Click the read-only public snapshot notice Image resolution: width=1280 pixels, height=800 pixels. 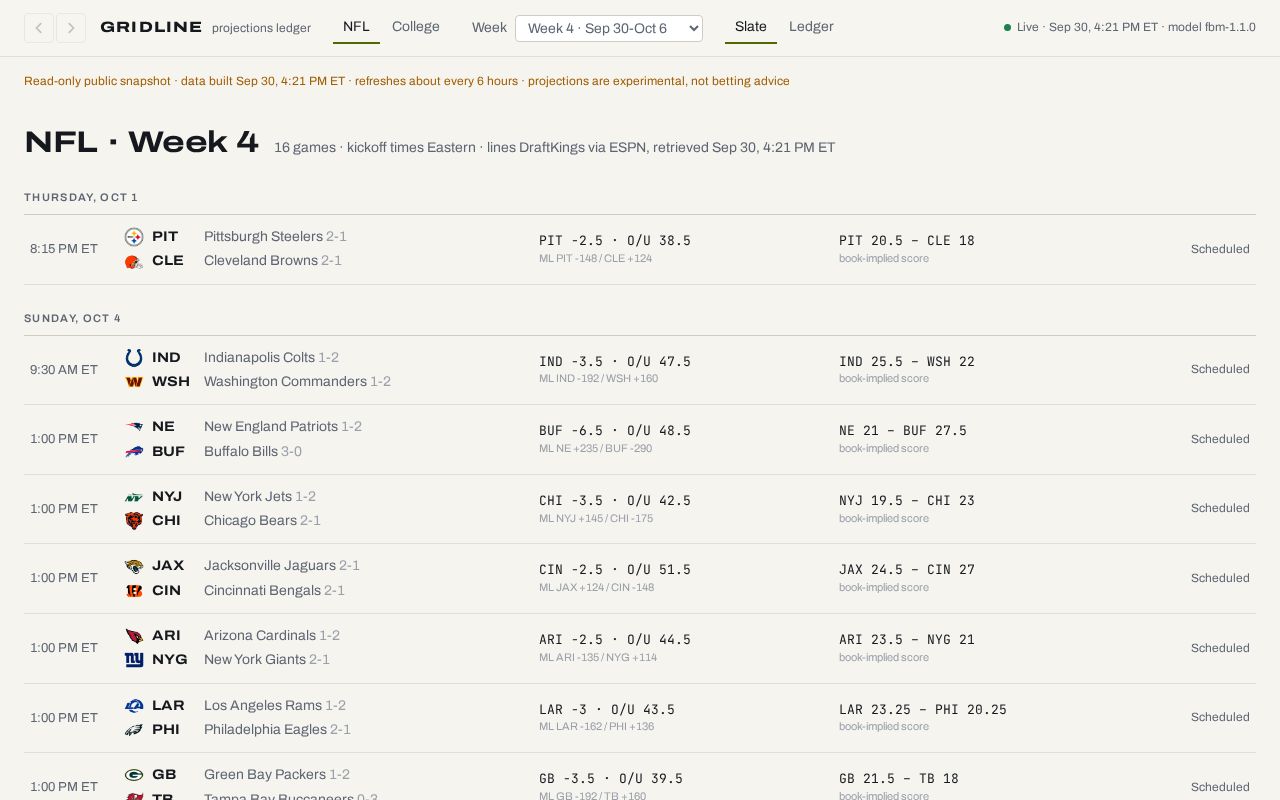(x=407, y=81)
